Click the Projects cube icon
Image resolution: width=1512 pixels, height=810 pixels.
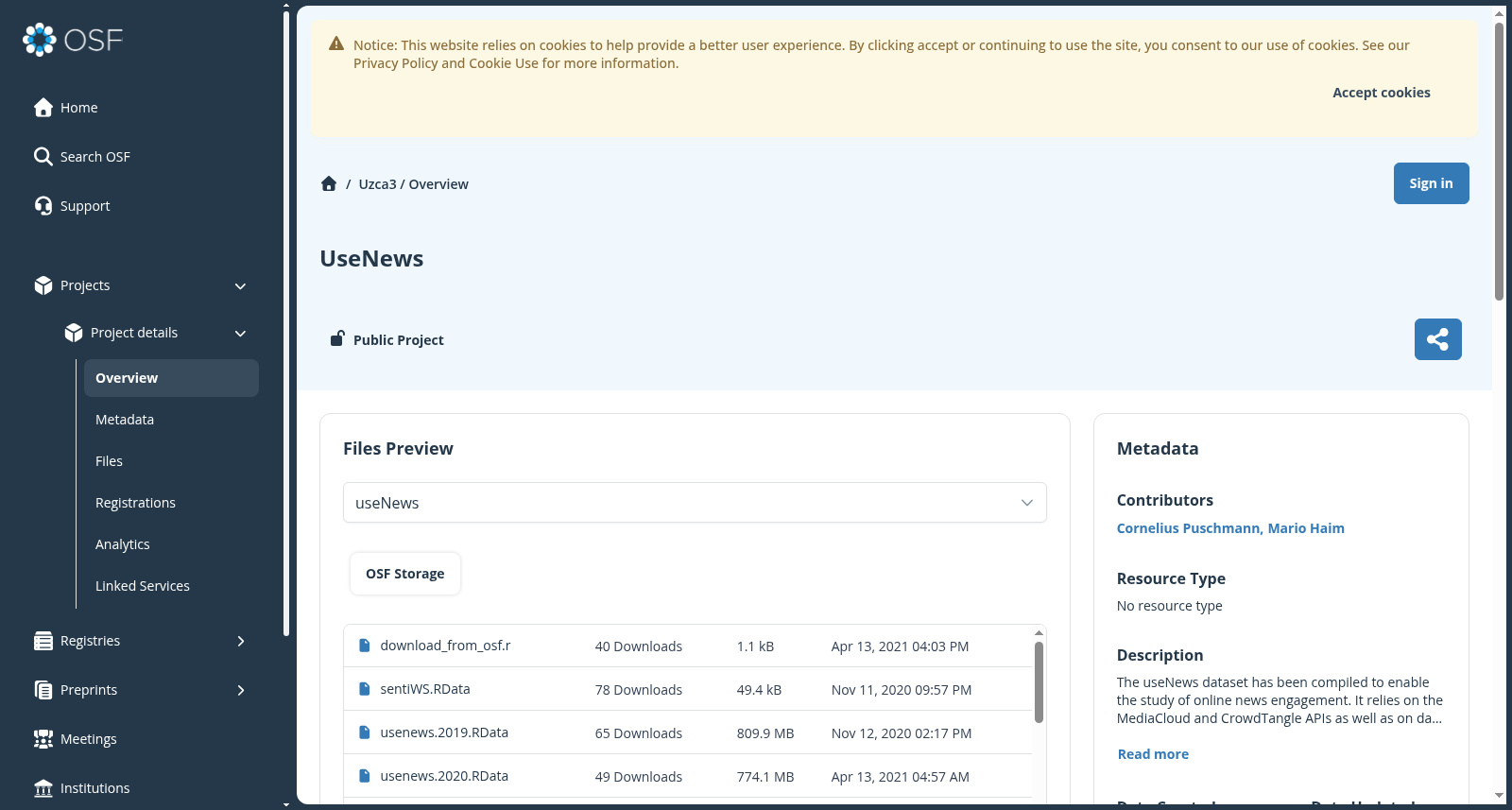(43, 285)
